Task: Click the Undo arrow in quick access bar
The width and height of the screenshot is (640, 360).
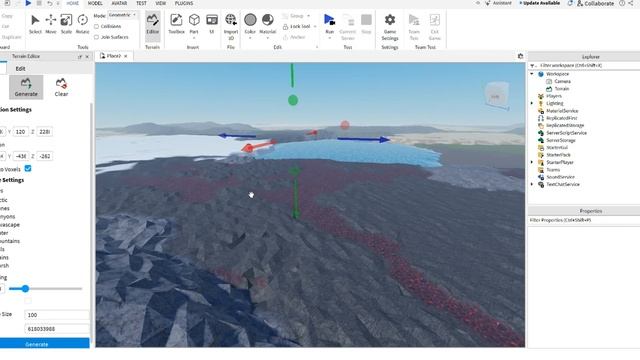Action: [x=49, y=3]
